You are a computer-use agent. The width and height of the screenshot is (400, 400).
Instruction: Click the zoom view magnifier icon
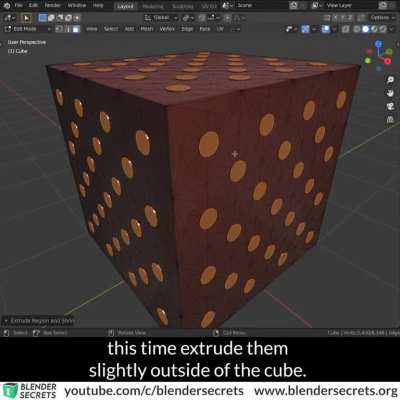[390, 80]
